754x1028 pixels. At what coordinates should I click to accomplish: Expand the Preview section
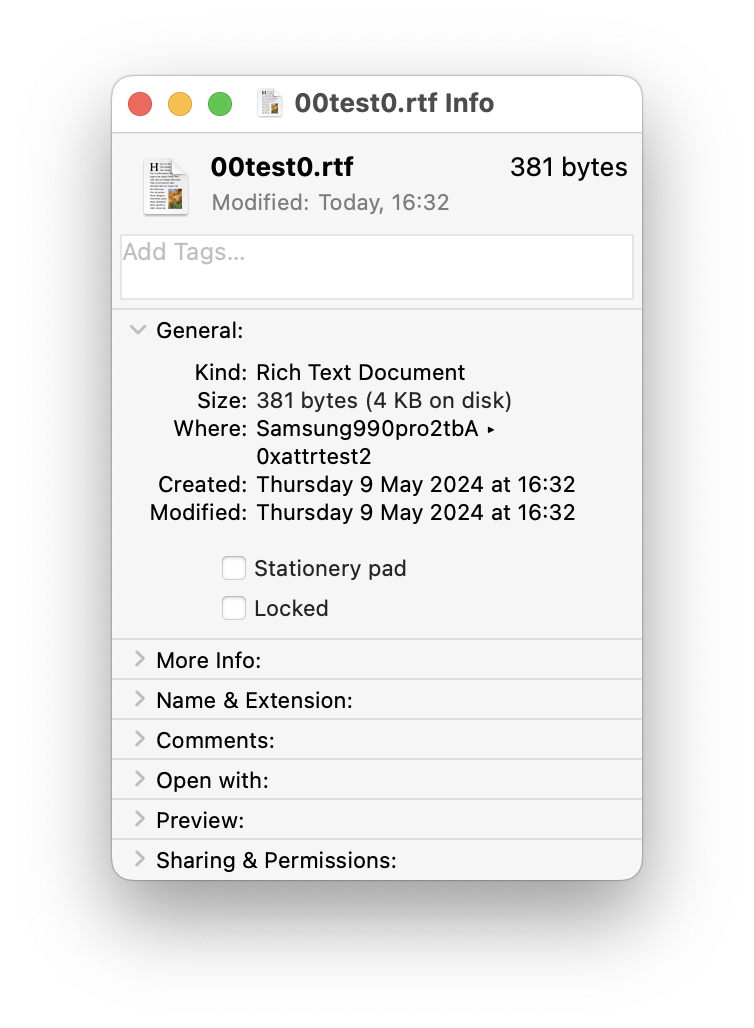click(139, 820)
